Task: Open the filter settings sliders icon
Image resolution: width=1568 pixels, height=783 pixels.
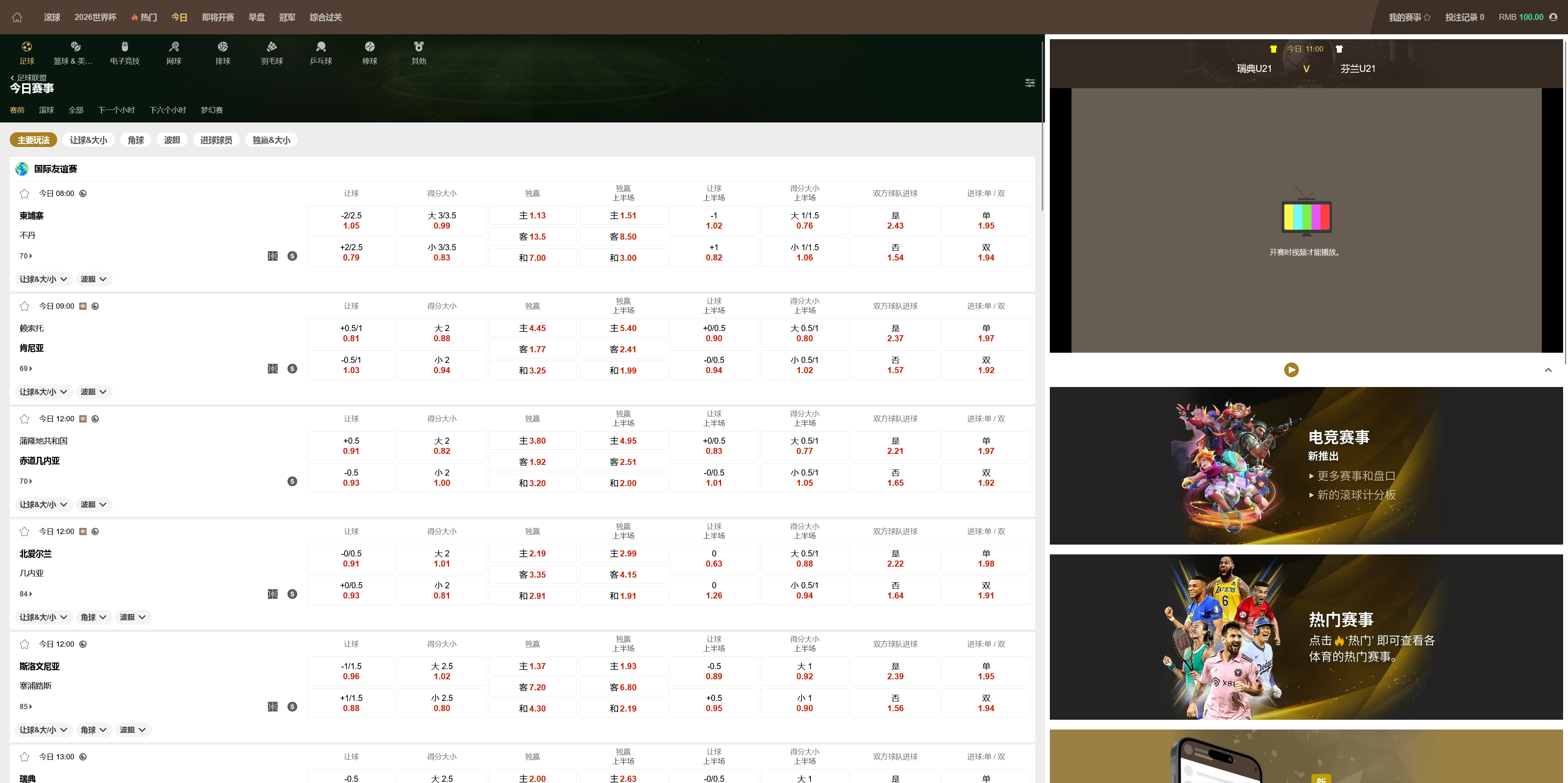Action: 1030,83
